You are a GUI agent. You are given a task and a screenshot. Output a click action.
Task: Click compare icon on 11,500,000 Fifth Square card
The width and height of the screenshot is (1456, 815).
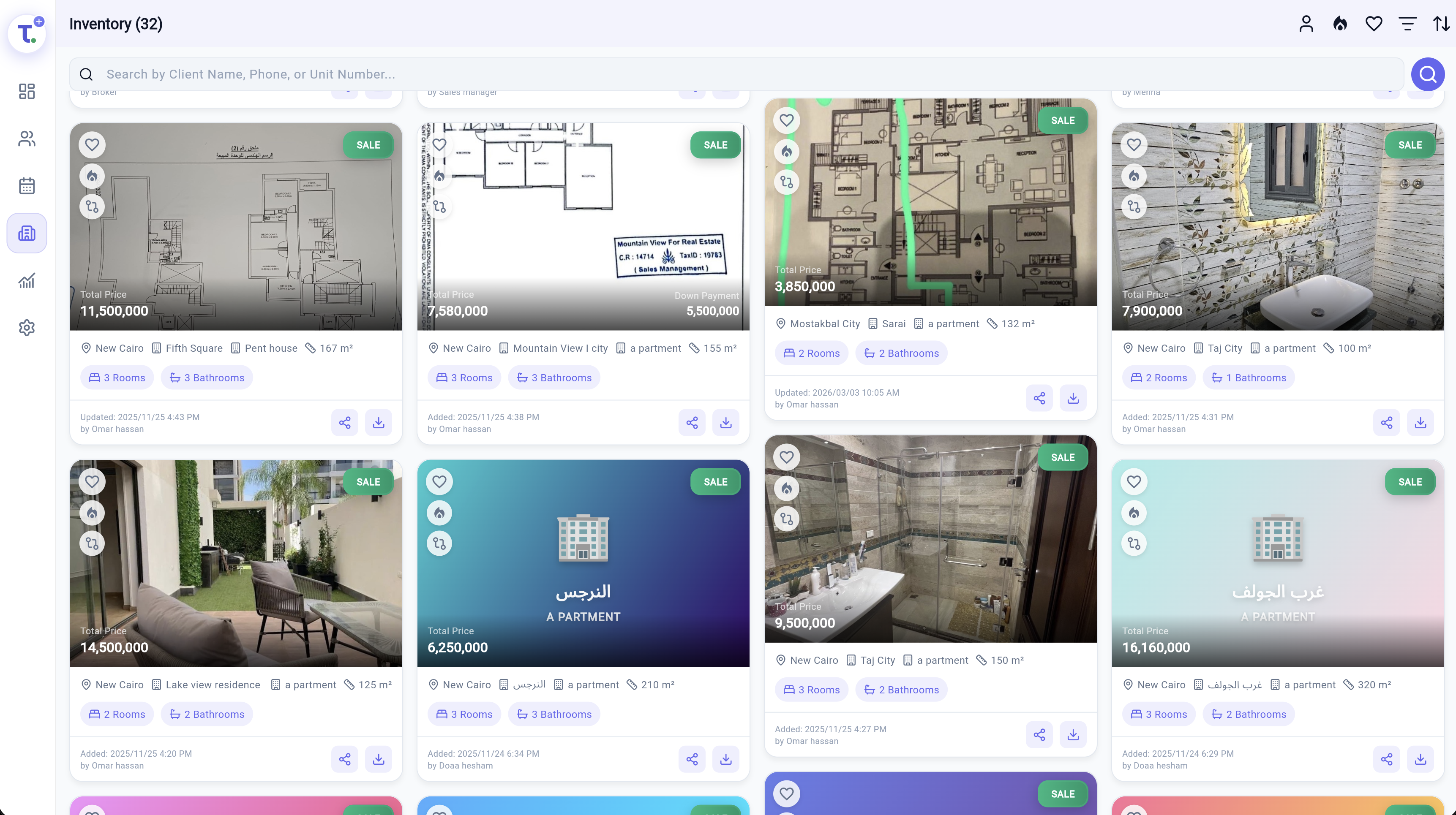tap(92, 206)
